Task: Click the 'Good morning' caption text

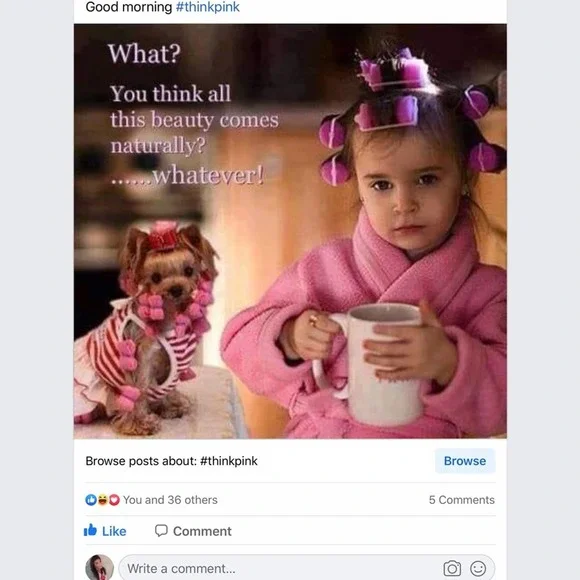Action: point(129,7)
